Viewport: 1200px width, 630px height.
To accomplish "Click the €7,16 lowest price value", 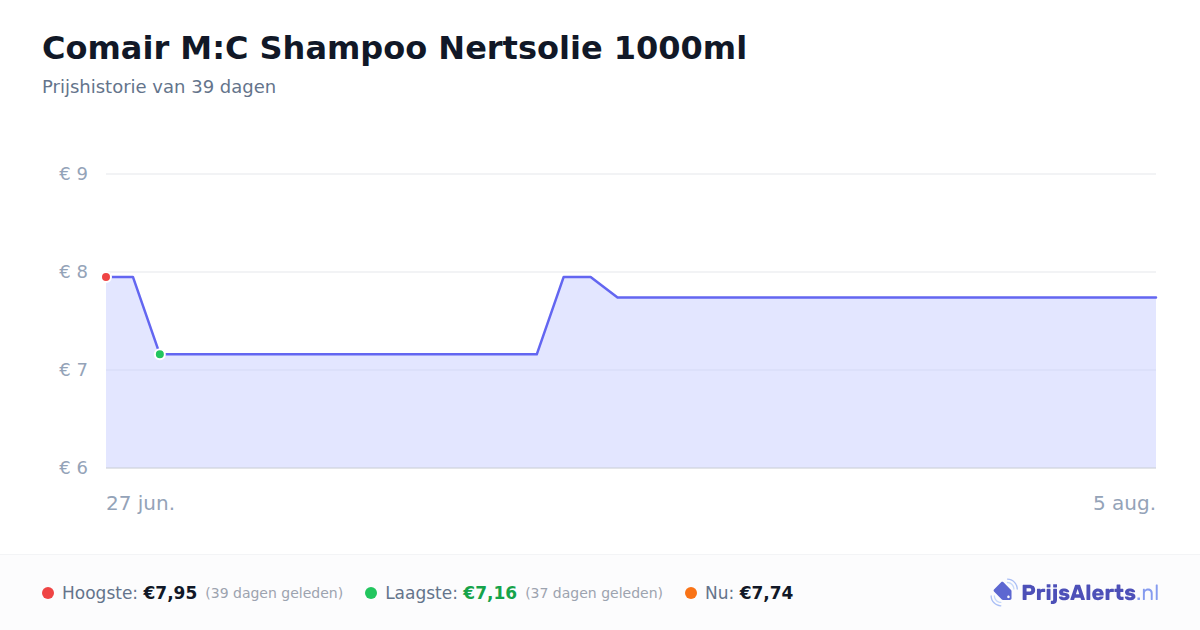I will point(490,593).
